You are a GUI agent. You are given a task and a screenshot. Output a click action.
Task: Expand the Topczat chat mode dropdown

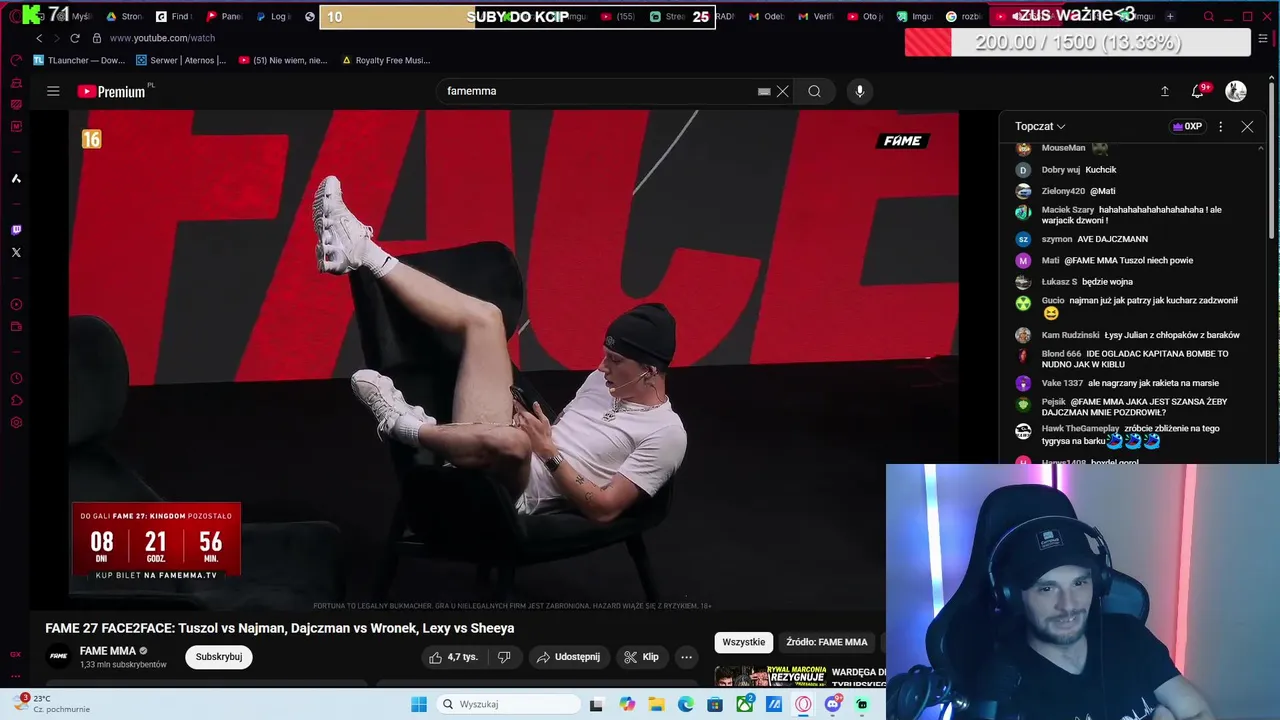tap(1040, 127)
